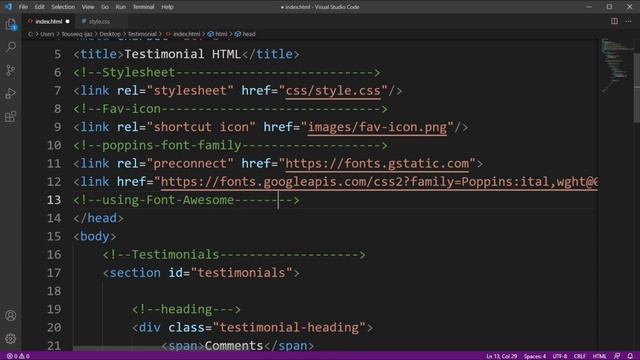
Task: Click the UTF-8 encoding selector
Action: [560, 356]
